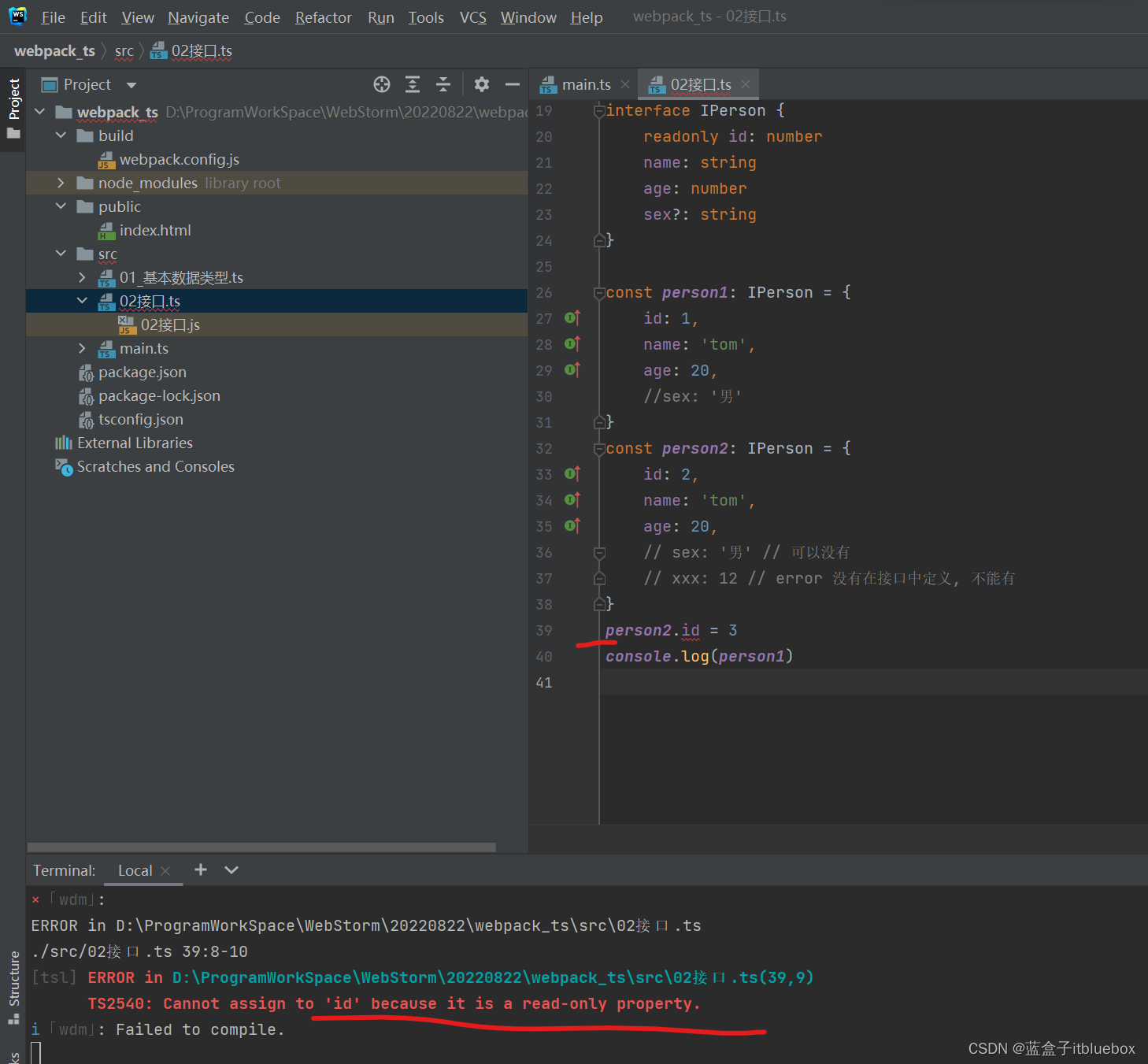
Task: Open error file path link in terminal
Action: point(492,977)
